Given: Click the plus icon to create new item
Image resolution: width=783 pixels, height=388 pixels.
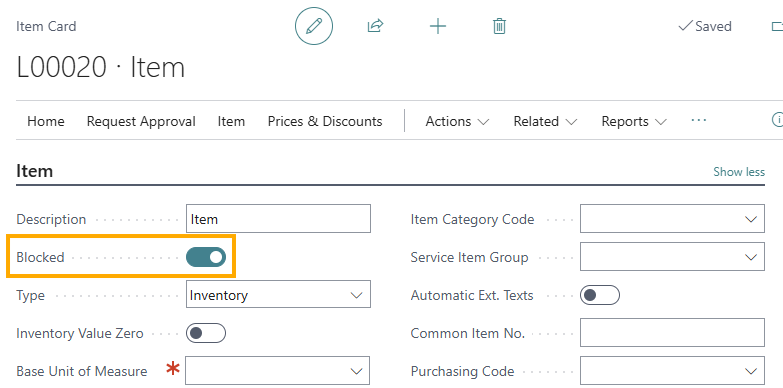Looking at the screenshot, I should [x=437, y=26].
